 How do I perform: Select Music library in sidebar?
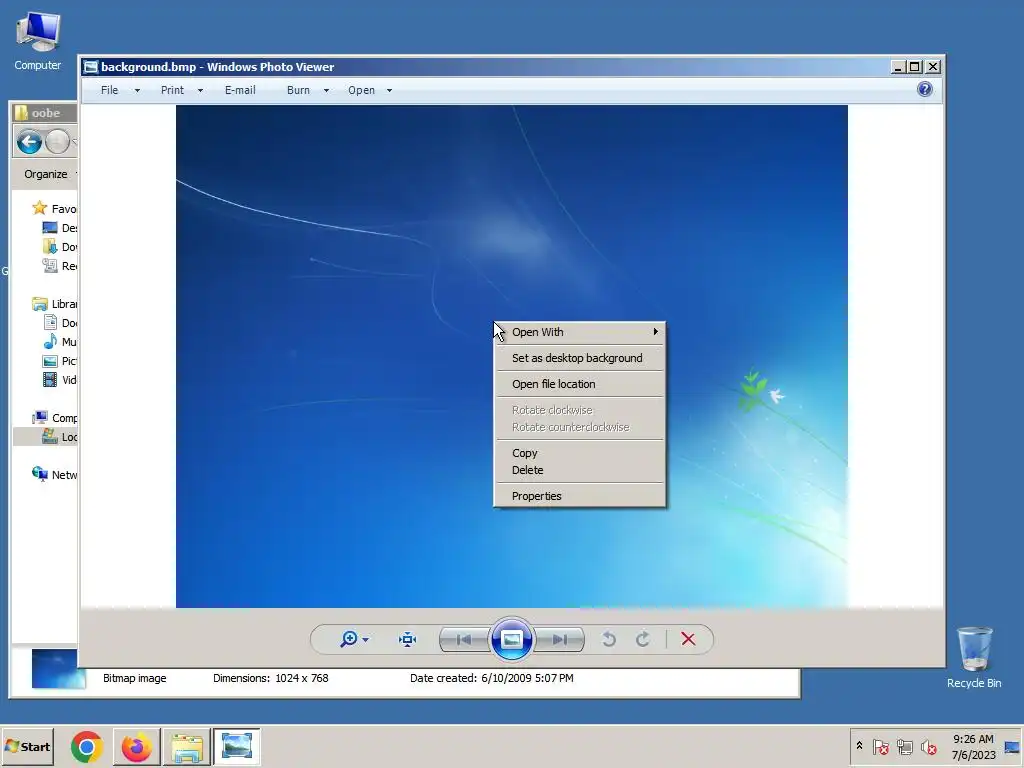[x=50, y=342]
